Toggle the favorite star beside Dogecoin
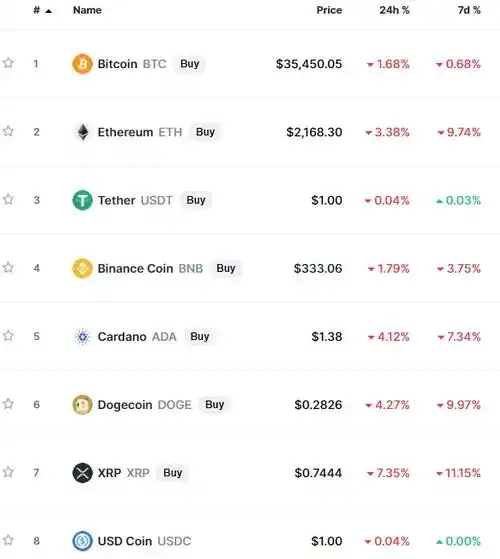 8,404
